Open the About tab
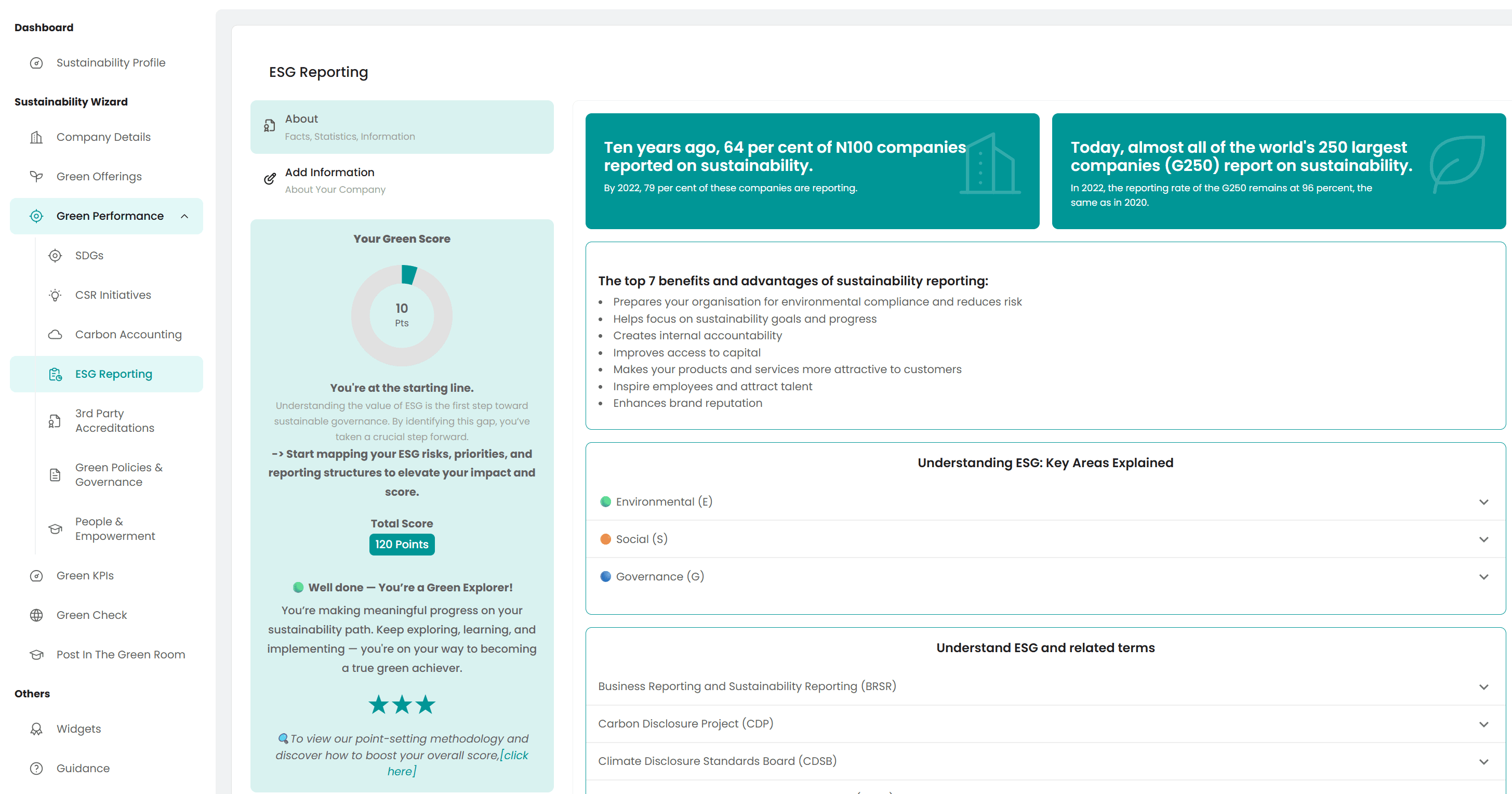Image resolution: width=1512 pixels, height=794 pixels. click(x=402, y=127)
